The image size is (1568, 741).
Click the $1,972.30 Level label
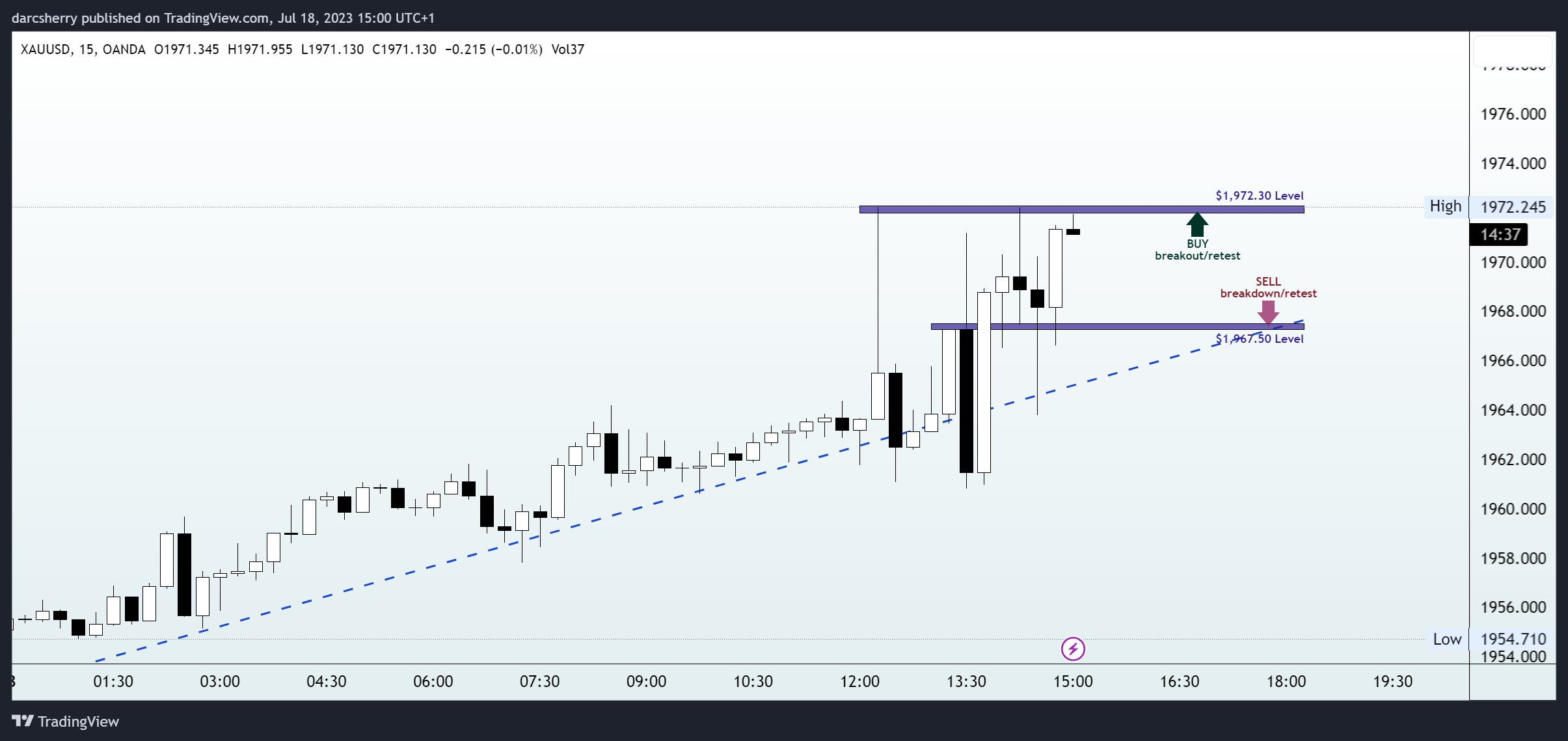tap(1260, 196)
